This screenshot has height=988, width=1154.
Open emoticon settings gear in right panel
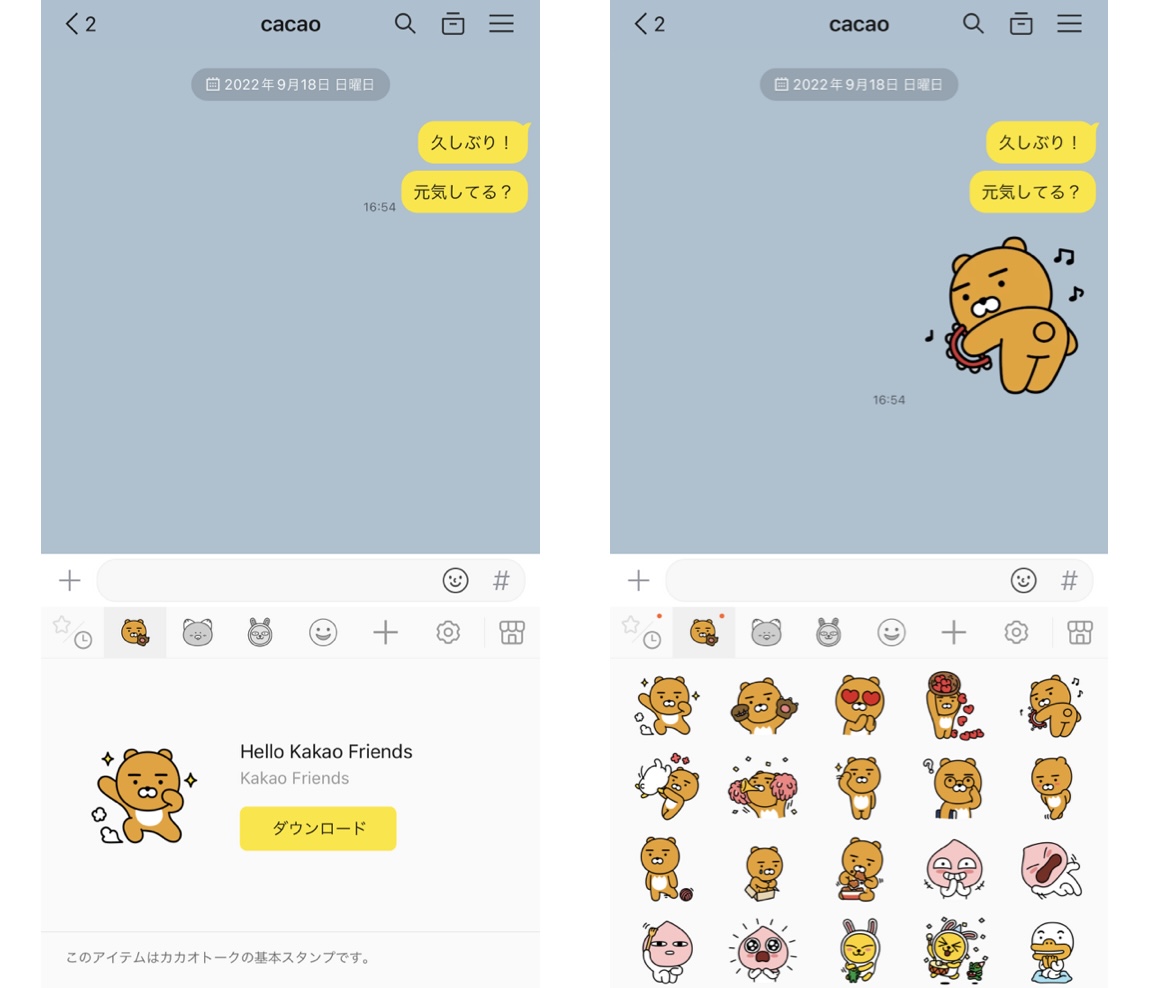1016,632
